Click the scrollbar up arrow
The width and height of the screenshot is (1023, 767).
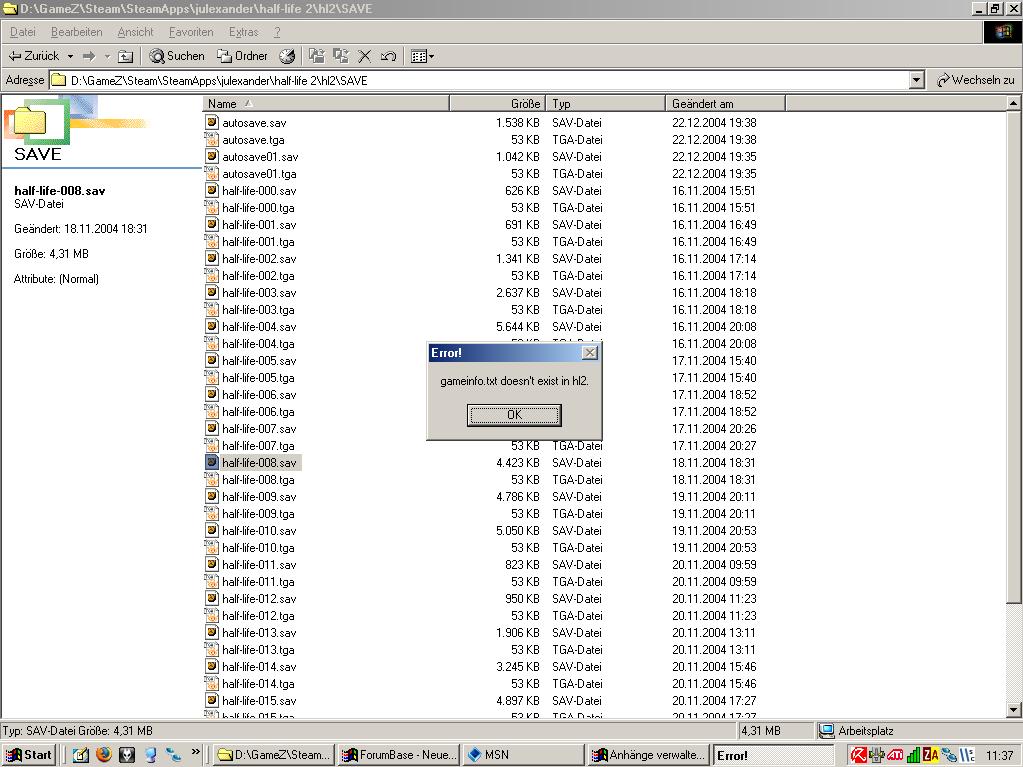click(x=1013, y=103)
